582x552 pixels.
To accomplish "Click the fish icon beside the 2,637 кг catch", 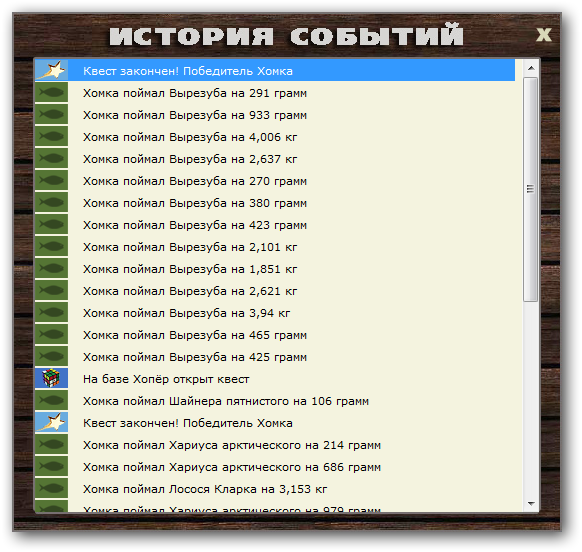I will 52,158.
